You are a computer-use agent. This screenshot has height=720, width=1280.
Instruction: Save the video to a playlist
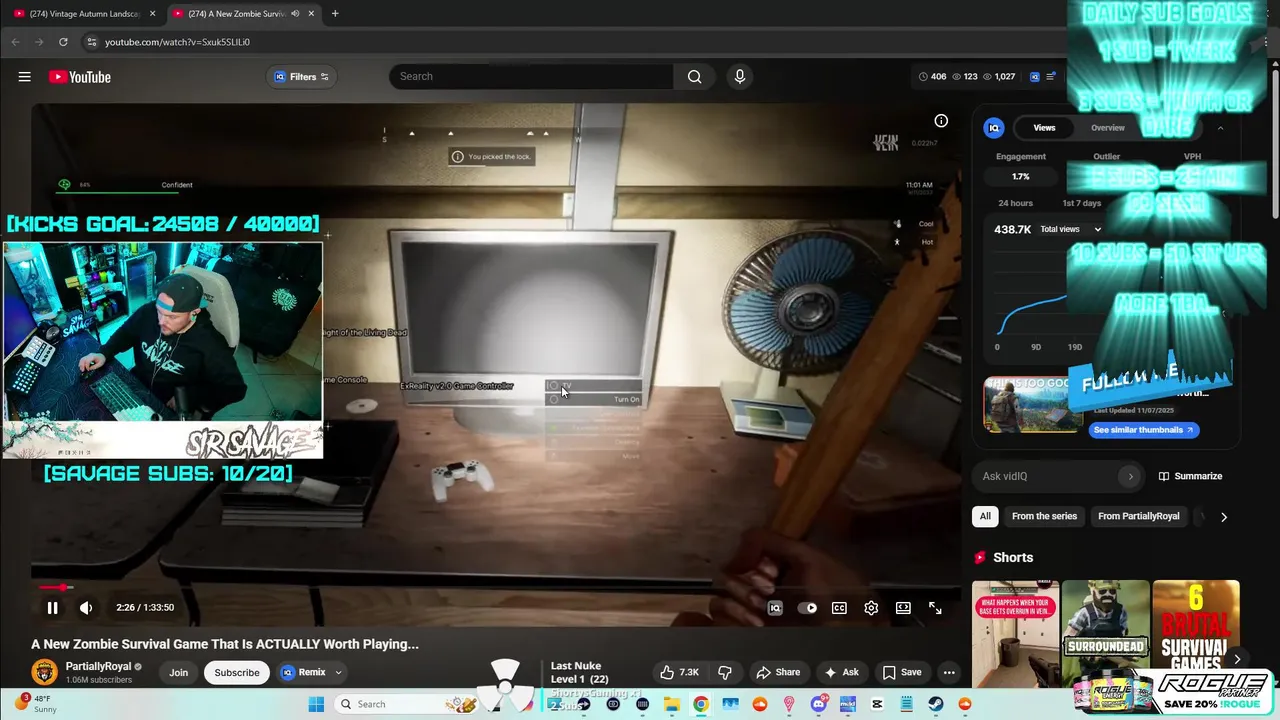point(902,672)
